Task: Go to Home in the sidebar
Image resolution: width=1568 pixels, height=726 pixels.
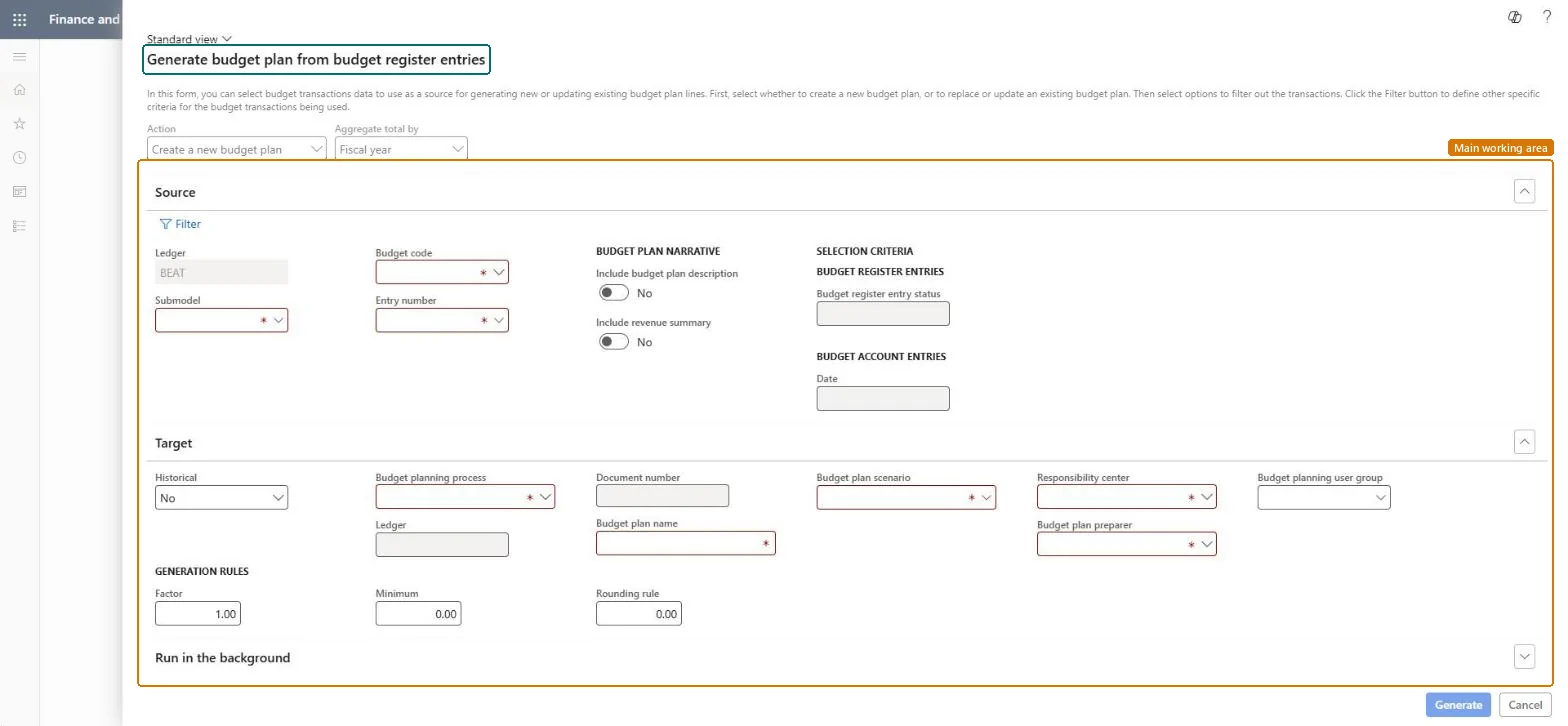Action: point(19,90)
